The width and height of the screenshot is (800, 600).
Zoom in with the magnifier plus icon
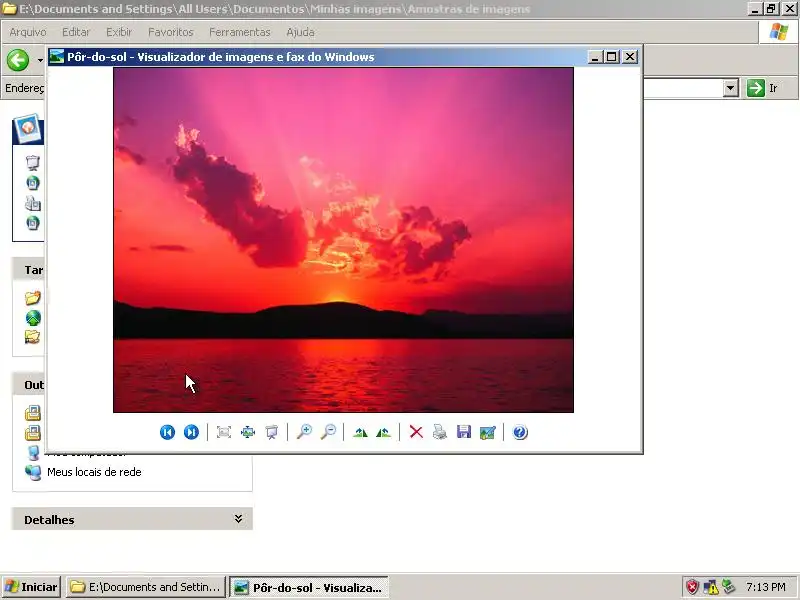coord(305,432)
